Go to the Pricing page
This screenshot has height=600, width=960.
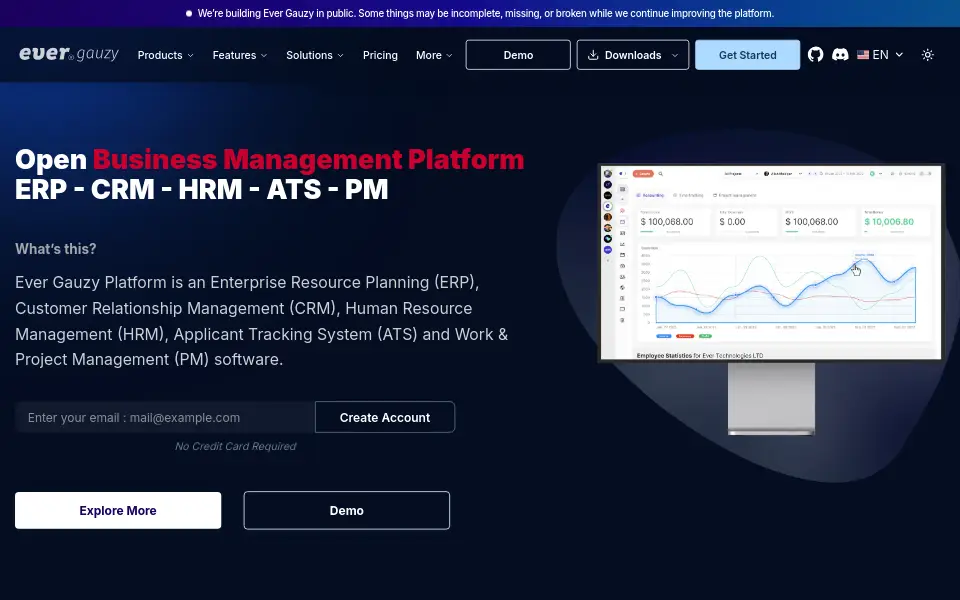pyautogui.click(x=380, y=55)
